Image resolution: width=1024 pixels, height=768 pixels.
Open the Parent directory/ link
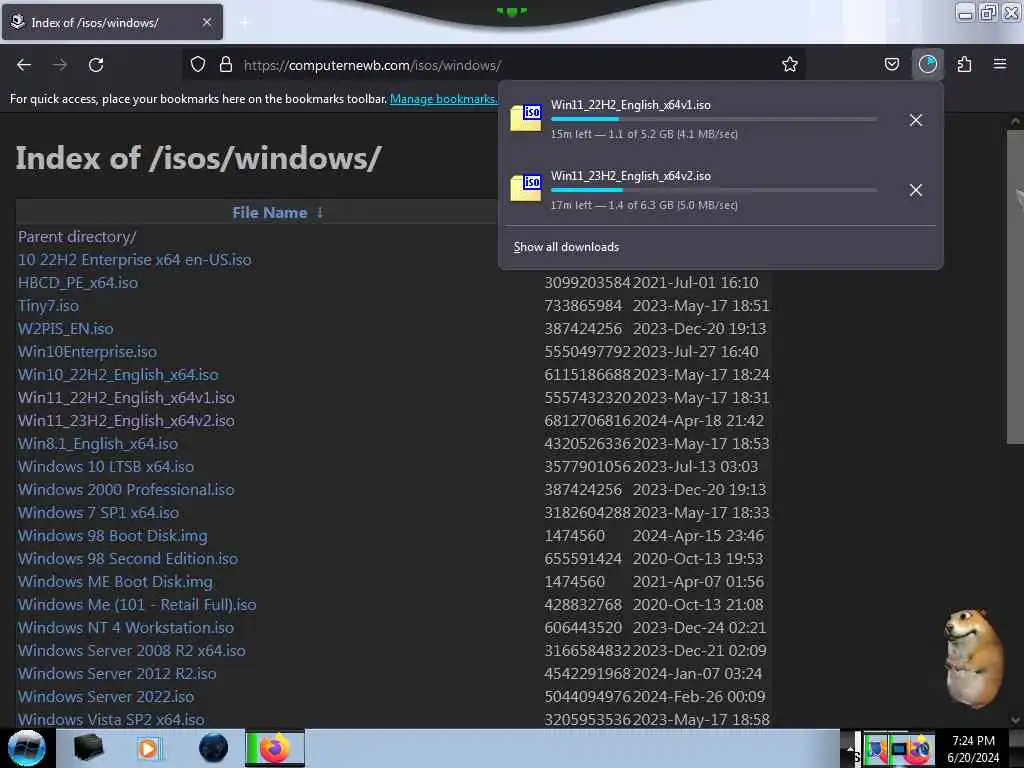(x=77, y=237)
